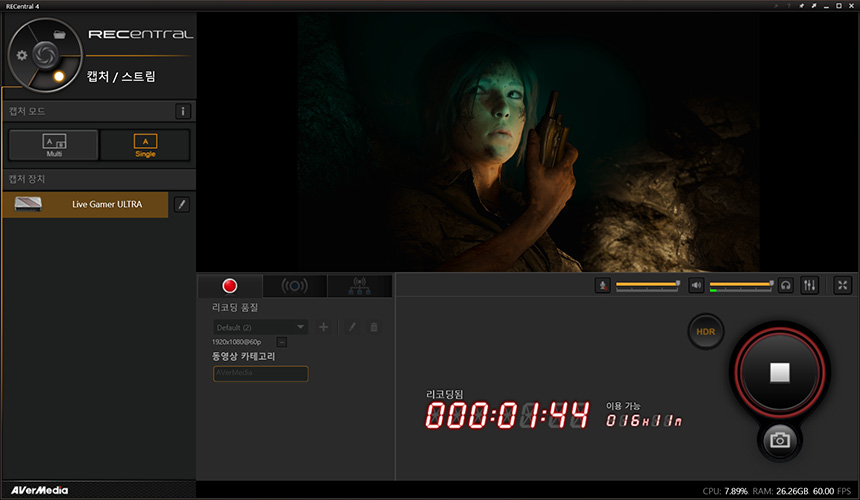Open the multi-stream network tab
Image resolution: width=860 pixels, height=500 pixels.
click(359, 286)
